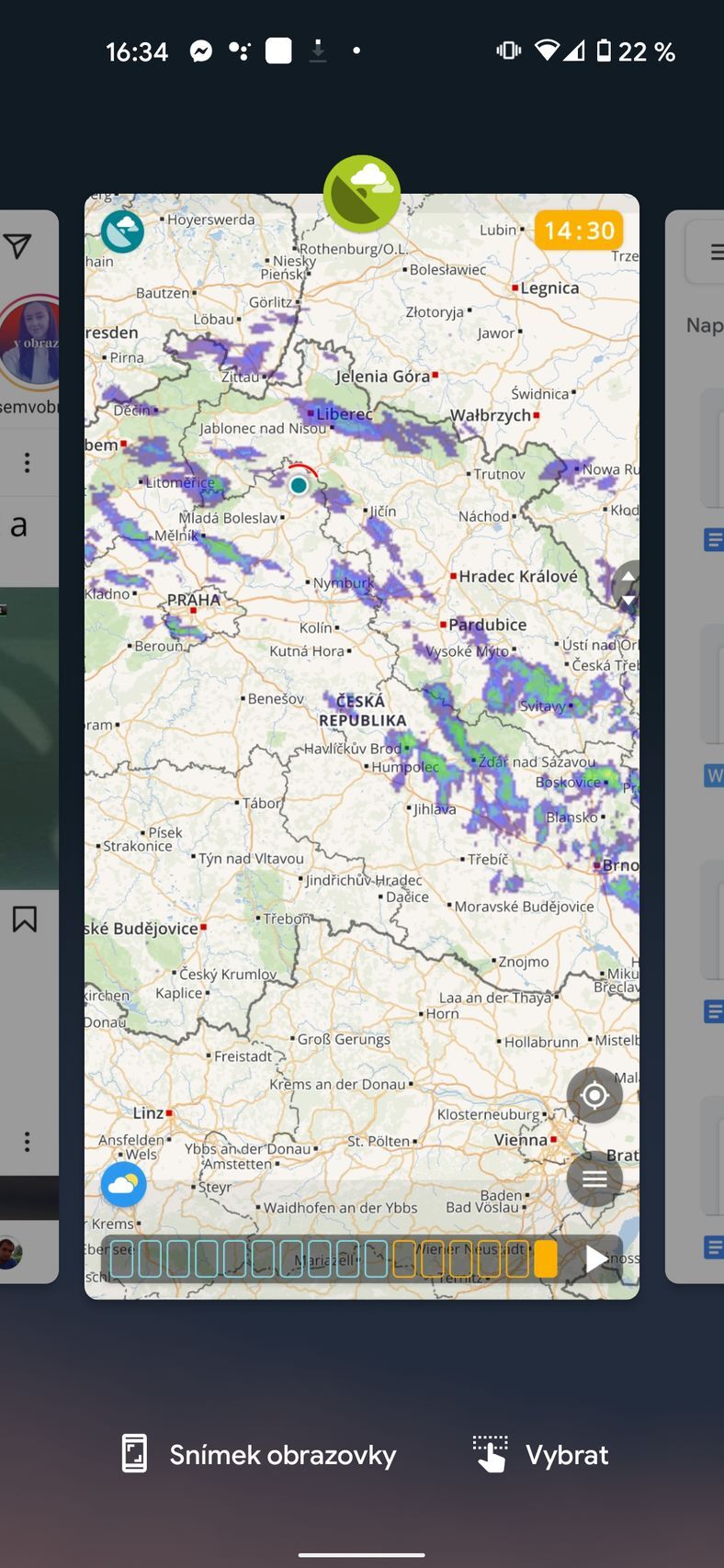724x1568 pixels.
Task: Tap the Messenger notification icon in status bar
Action: click(201, 51)
